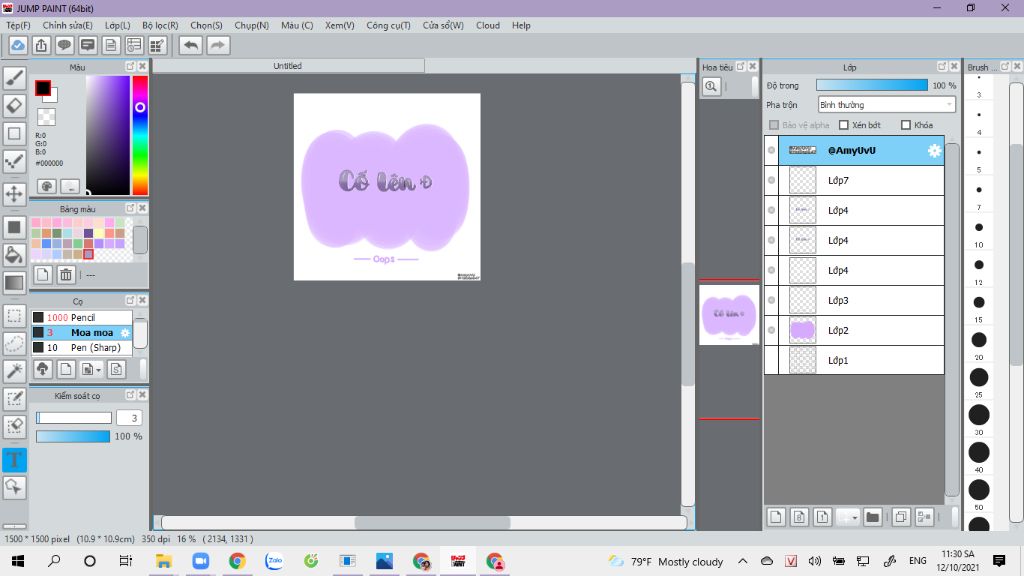
Task: Select the Text tool
Action: [x=14, y=460]
